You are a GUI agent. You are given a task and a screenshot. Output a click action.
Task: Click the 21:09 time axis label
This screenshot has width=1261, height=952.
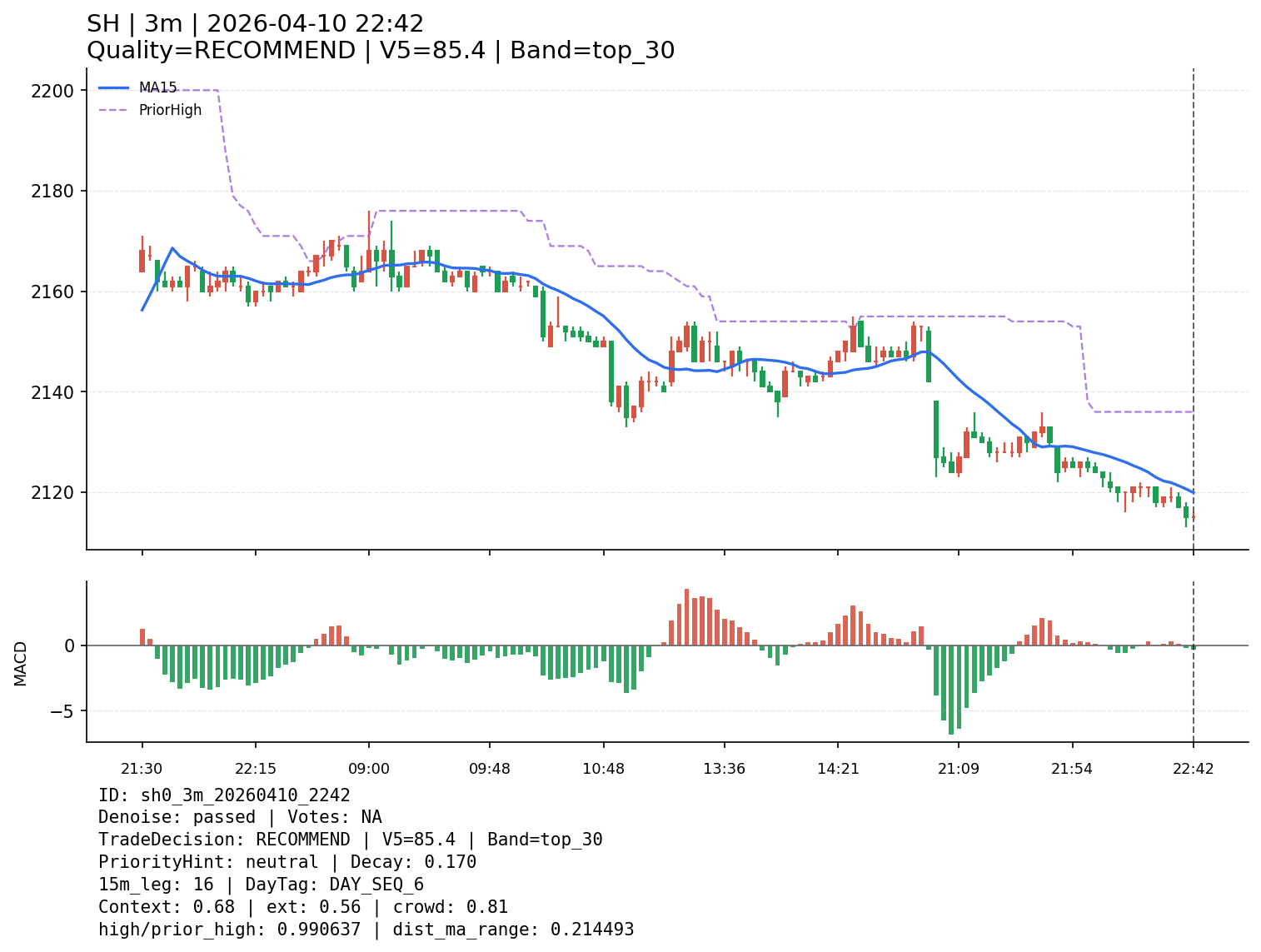(958, 768)
